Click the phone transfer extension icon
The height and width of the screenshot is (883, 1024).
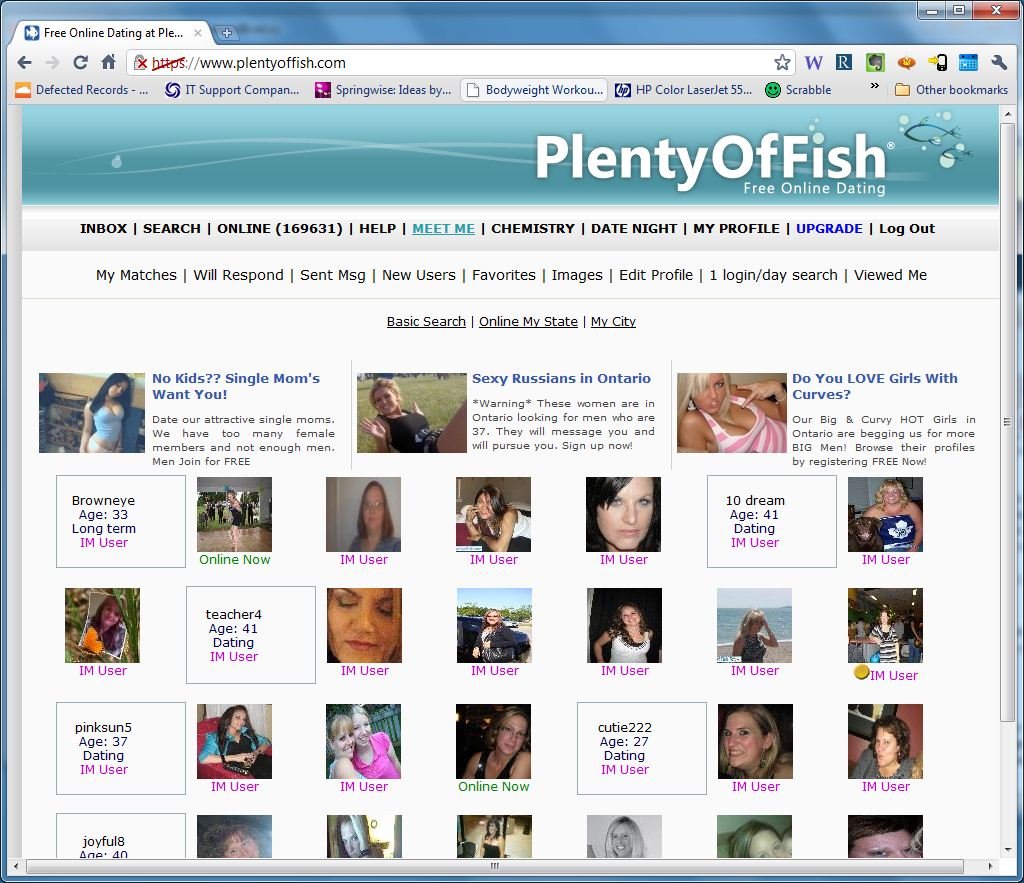tap(937, 63)
